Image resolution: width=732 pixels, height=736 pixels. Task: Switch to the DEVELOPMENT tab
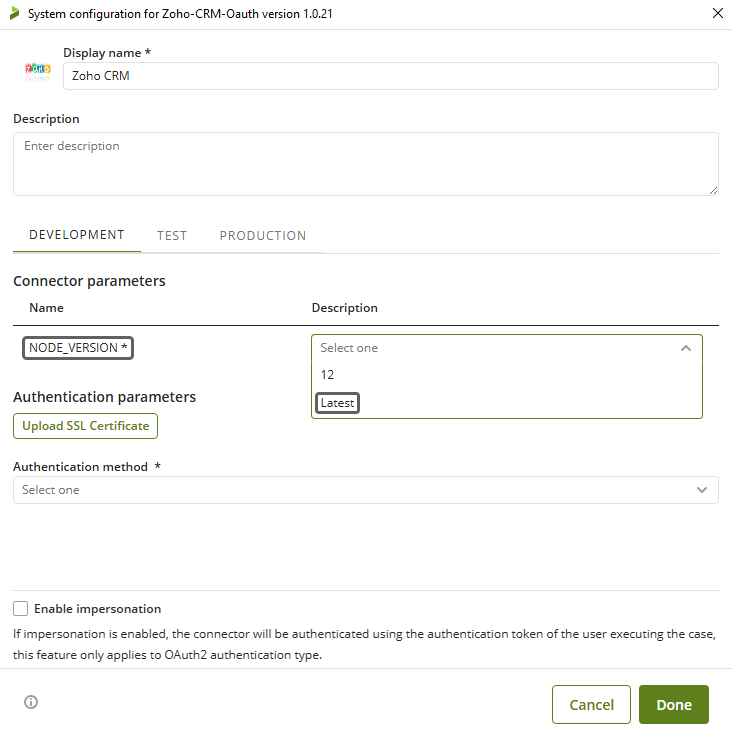click(77, 235)
